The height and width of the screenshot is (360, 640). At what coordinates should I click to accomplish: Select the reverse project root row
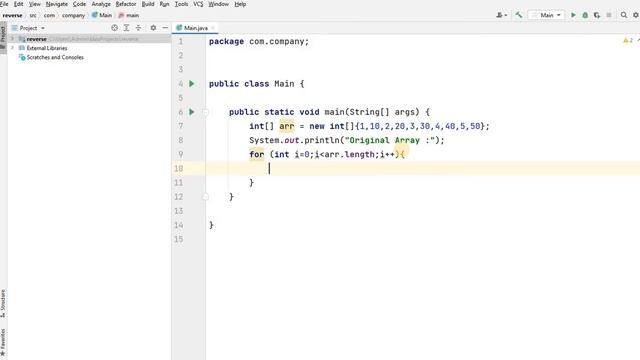pyautogui.click(x=89, y=39)
